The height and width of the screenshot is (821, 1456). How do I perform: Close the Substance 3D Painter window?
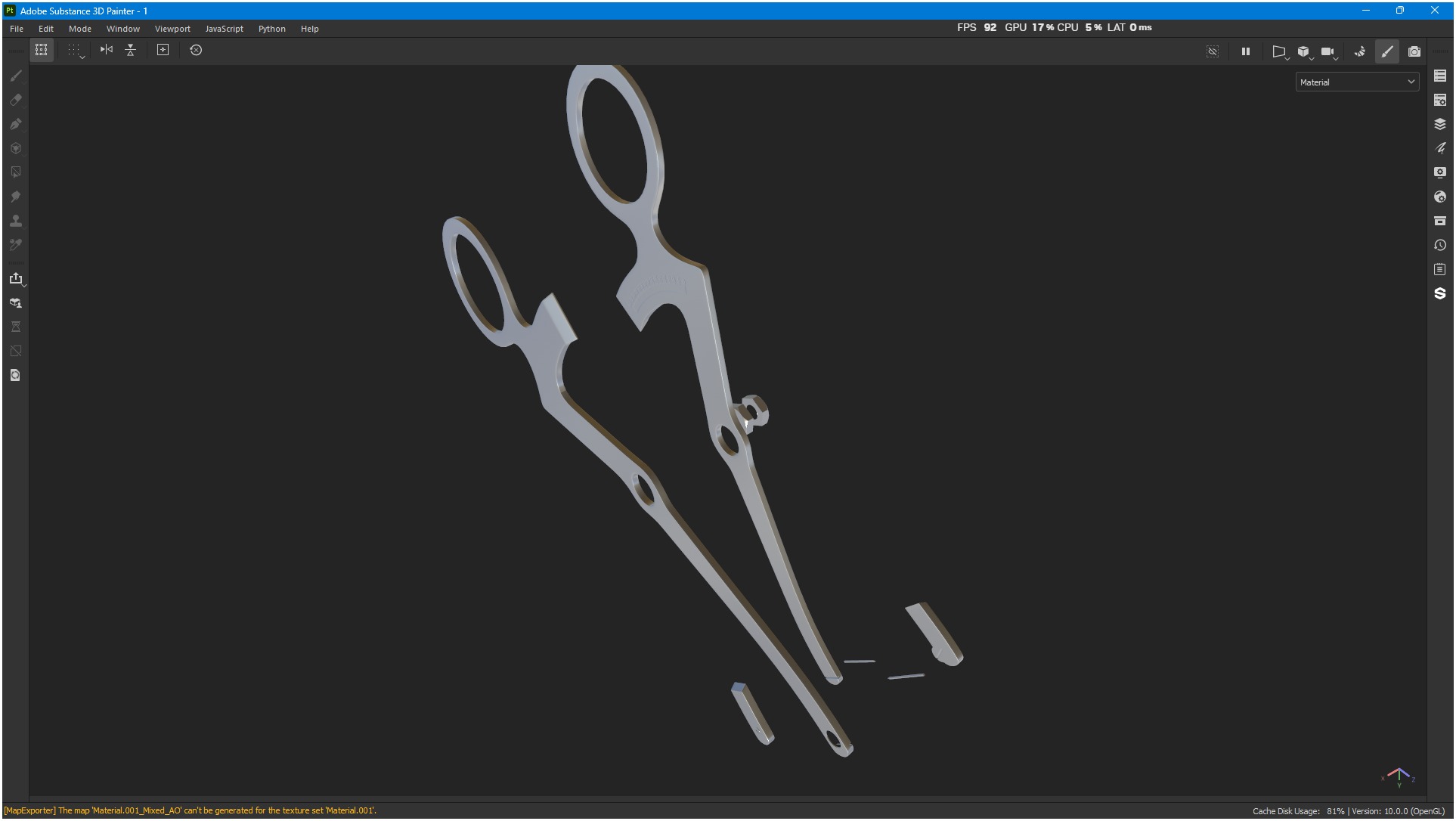tap(1435, 11)
